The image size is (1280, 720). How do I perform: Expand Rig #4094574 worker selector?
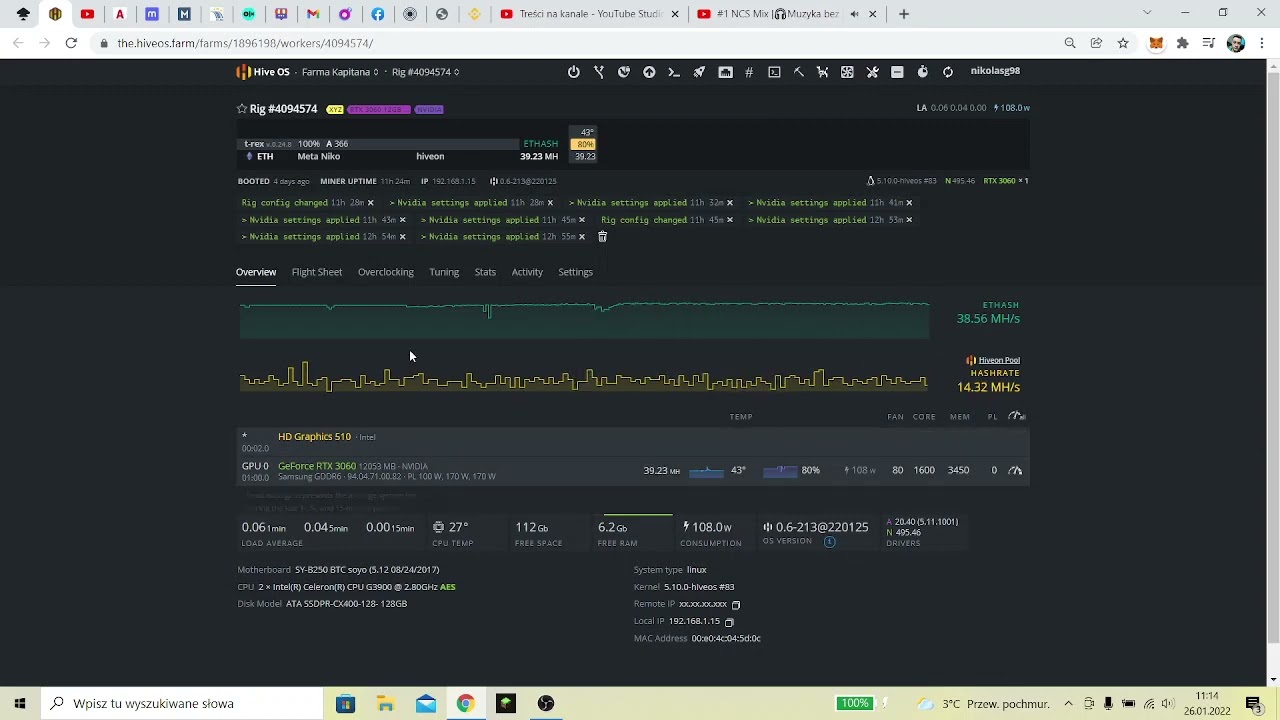(x=426, y=72)
